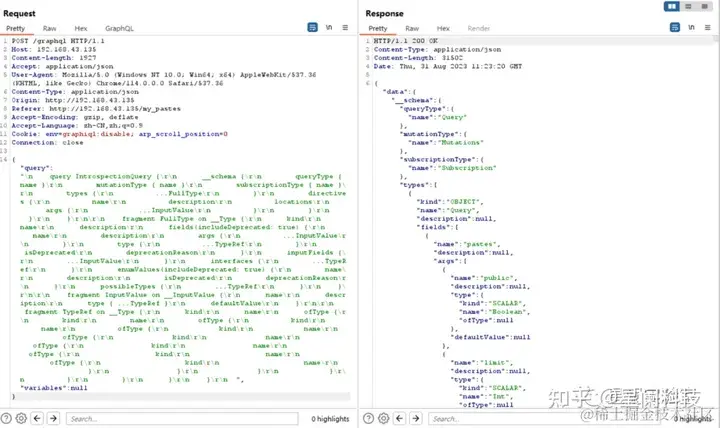Switch to Response Hex tab
Image resolution: width=720 pixels, height=428 pixels.
click(443, 28)
